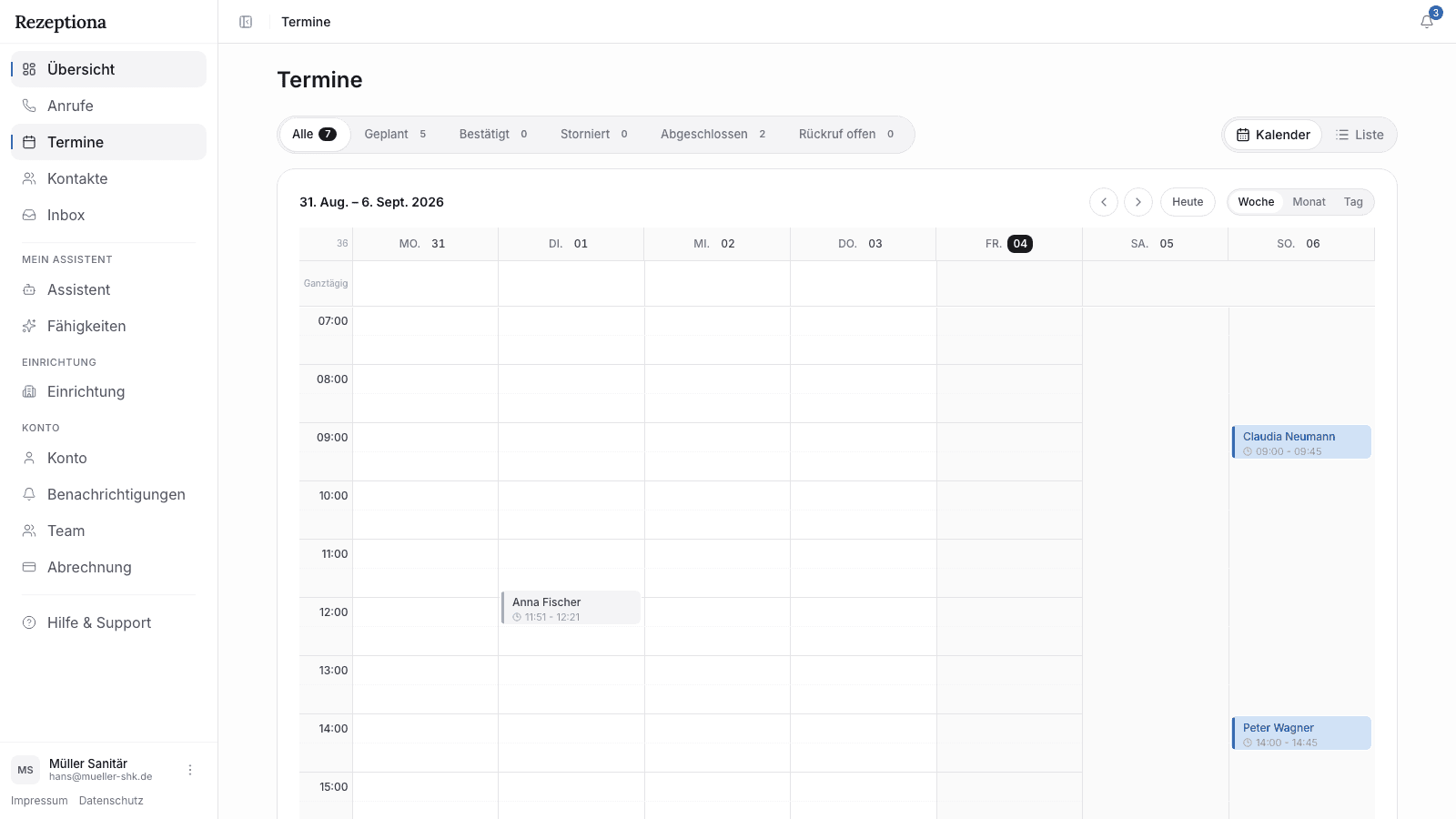The height and width of the screenshot is (819, 1456).
Task: Open Abrechnung with the card icon
Action: [x=29, y=567]
